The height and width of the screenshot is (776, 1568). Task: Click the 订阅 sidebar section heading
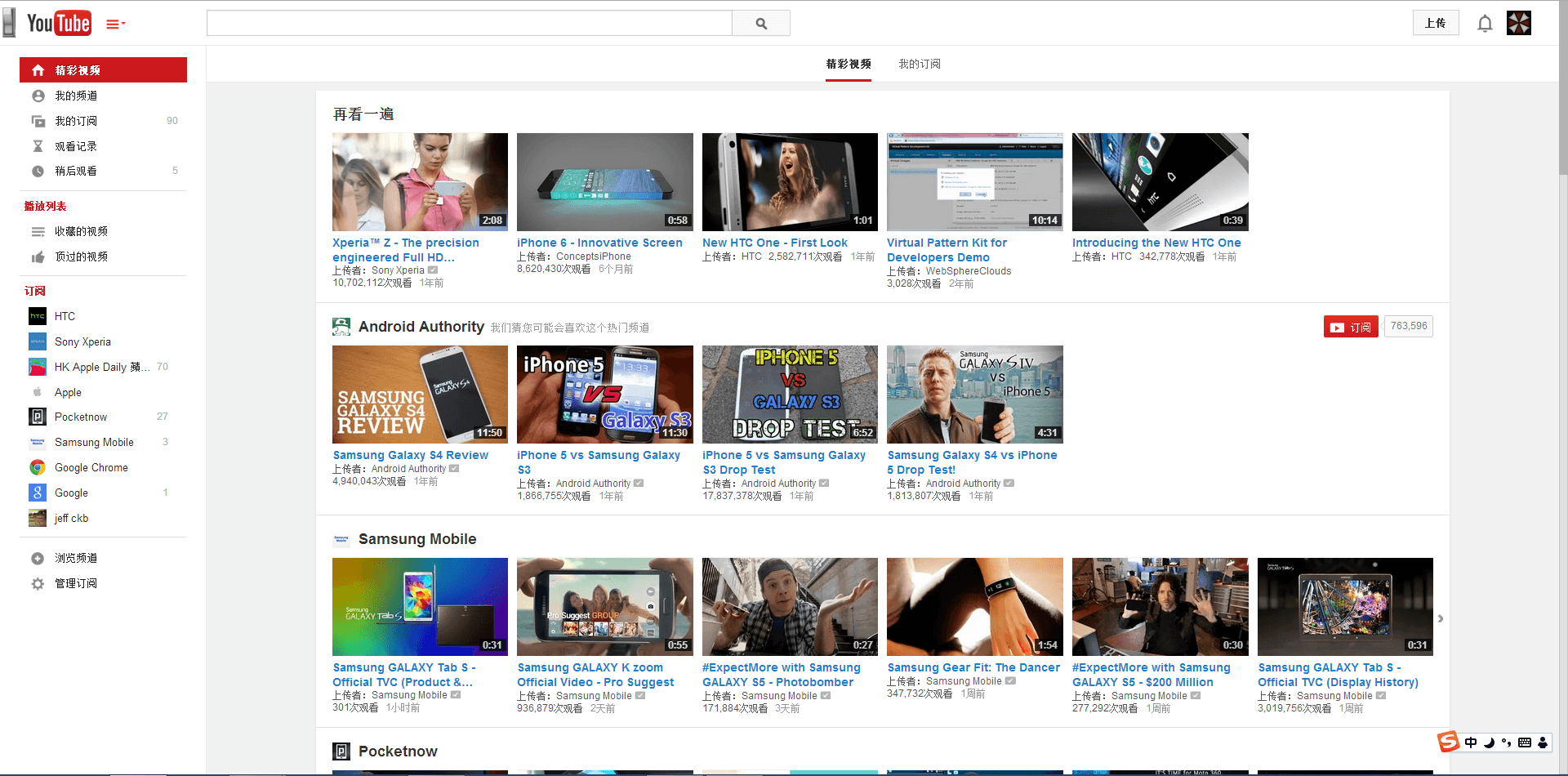[35, 291]
